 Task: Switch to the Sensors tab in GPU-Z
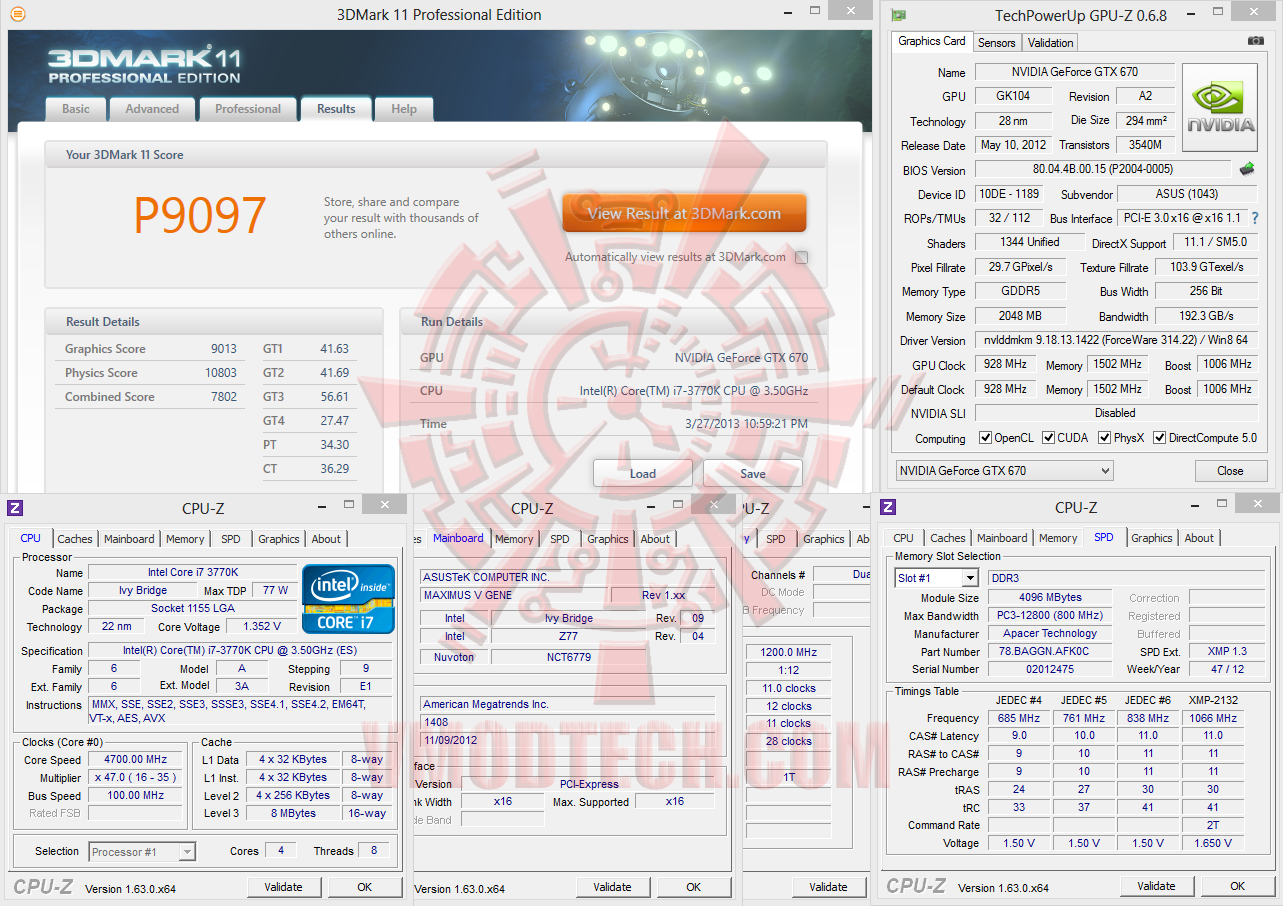(x=997, y=43)
